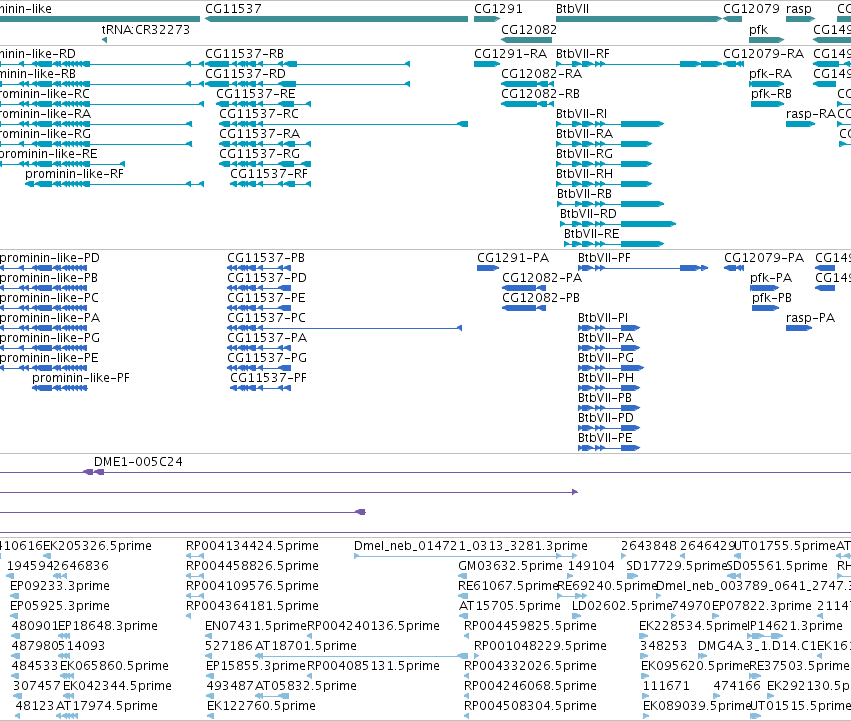851x721 pixels.
Task: Select protein BtbVII-PE
Action: (x=605, y=439)
